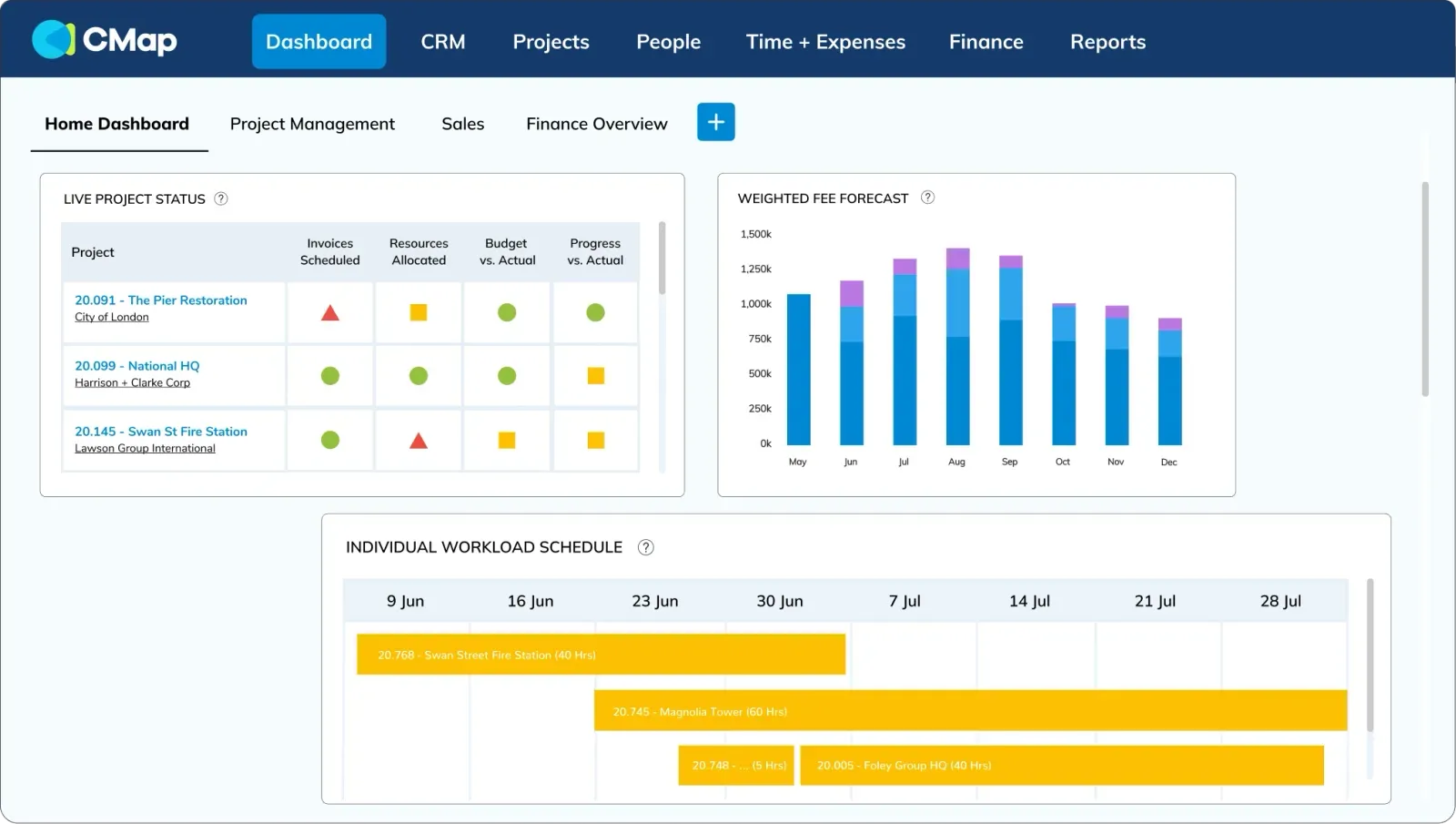Image resolution: width=1456 pixels, height=824 pixels.
Task: Select the Magnolia Tower workload bar
Action: click(x=970, y=710)
